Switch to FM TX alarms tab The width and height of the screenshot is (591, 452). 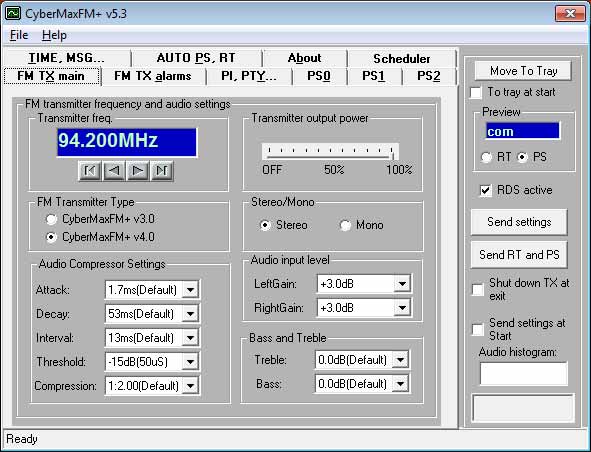tap(153, 76)
